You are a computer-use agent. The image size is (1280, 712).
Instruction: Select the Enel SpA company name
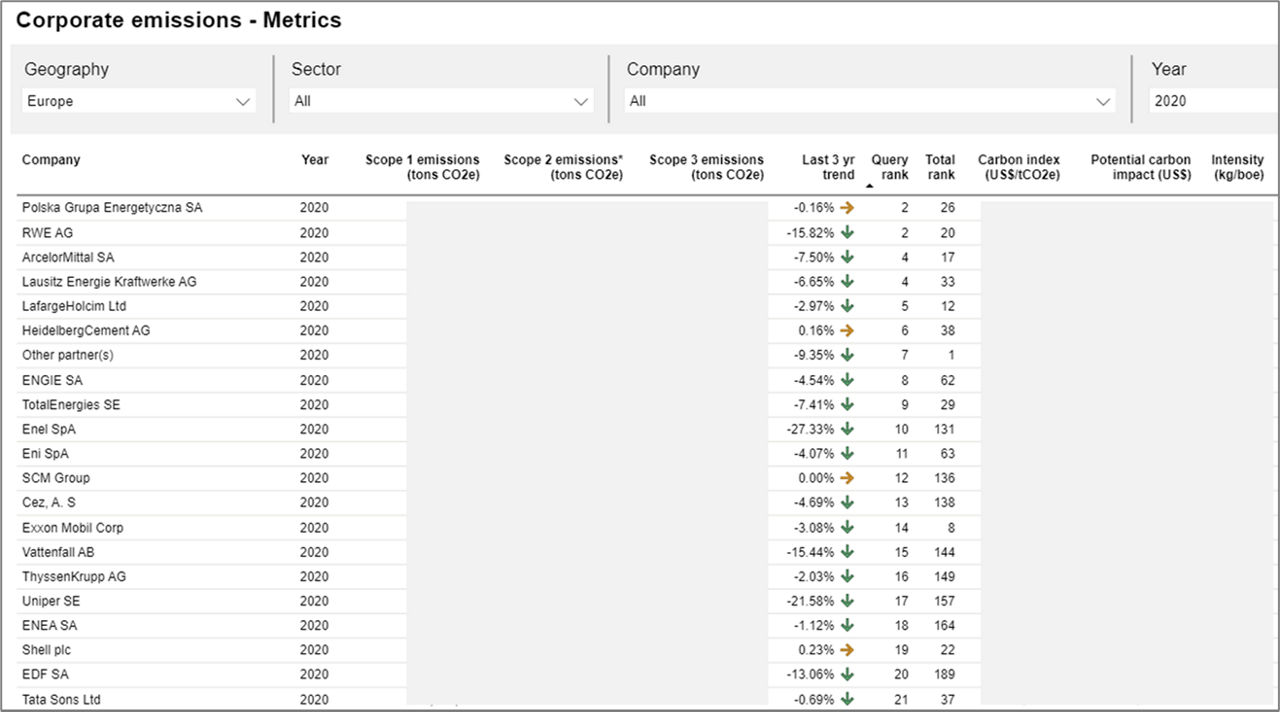(49, 429)
